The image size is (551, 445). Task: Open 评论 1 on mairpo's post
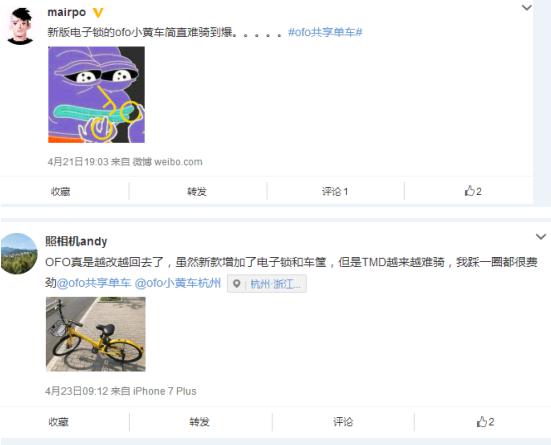tap(335, 192)
